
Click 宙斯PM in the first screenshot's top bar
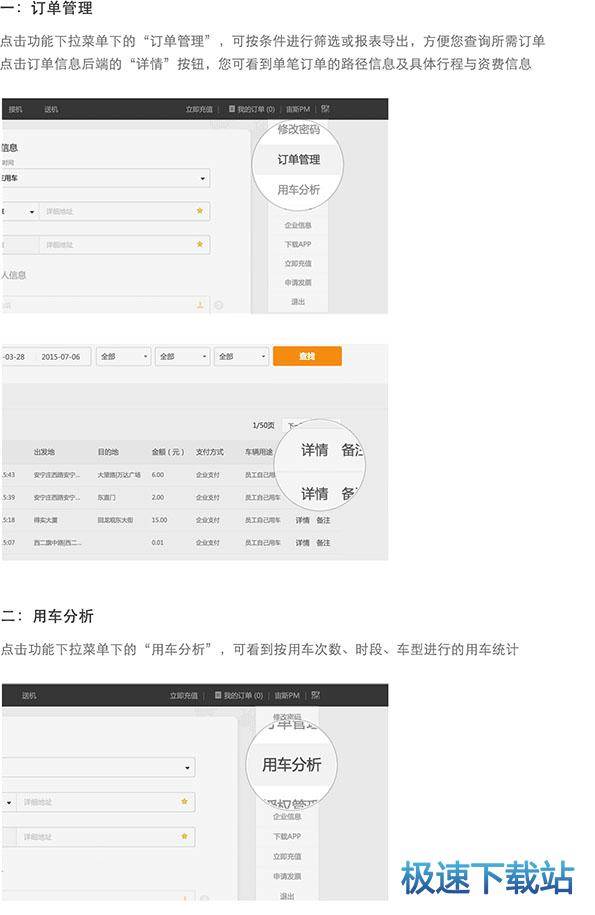point(298,109)
